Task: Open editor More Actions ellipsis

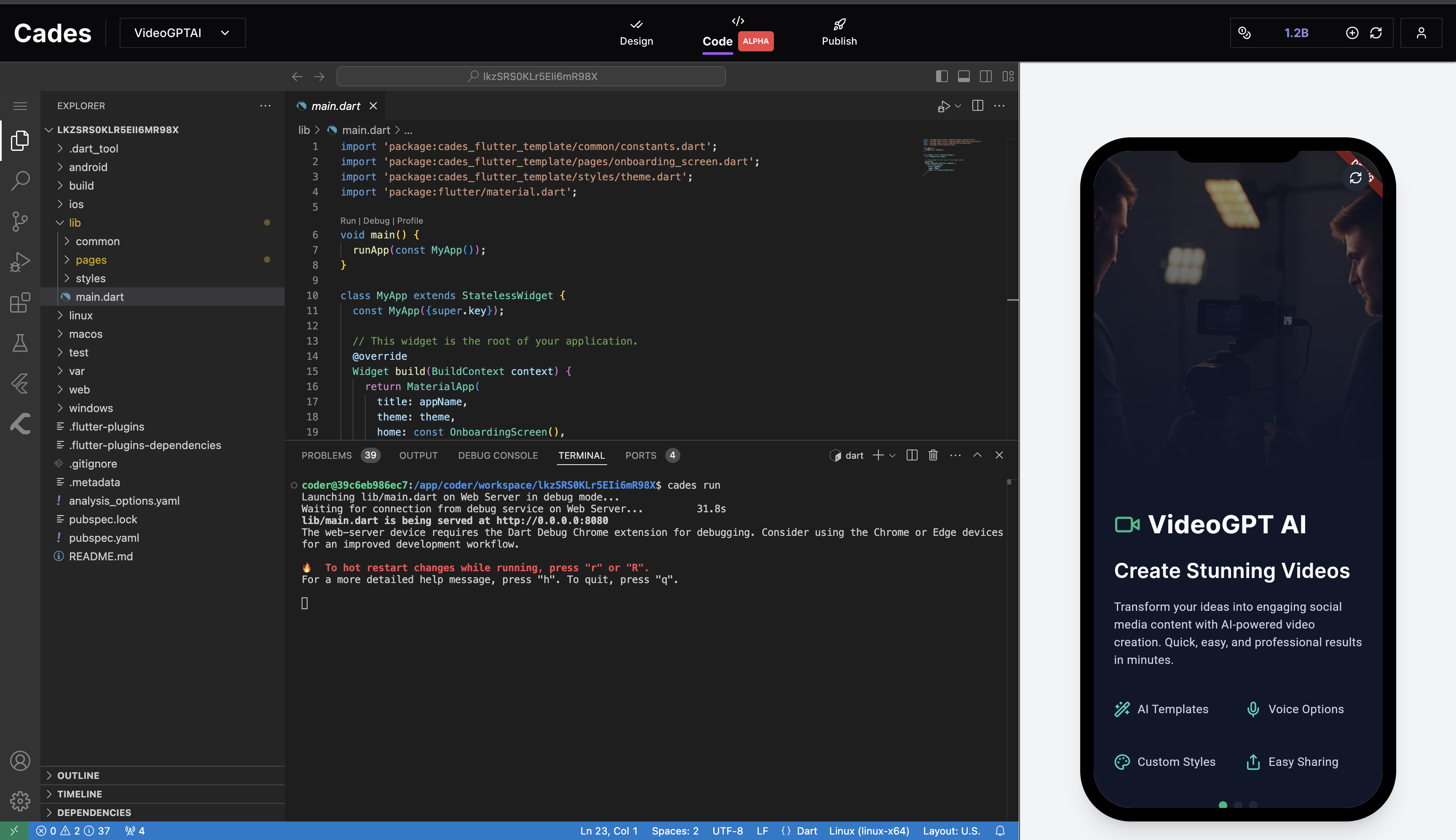Action: coord(999,106)
